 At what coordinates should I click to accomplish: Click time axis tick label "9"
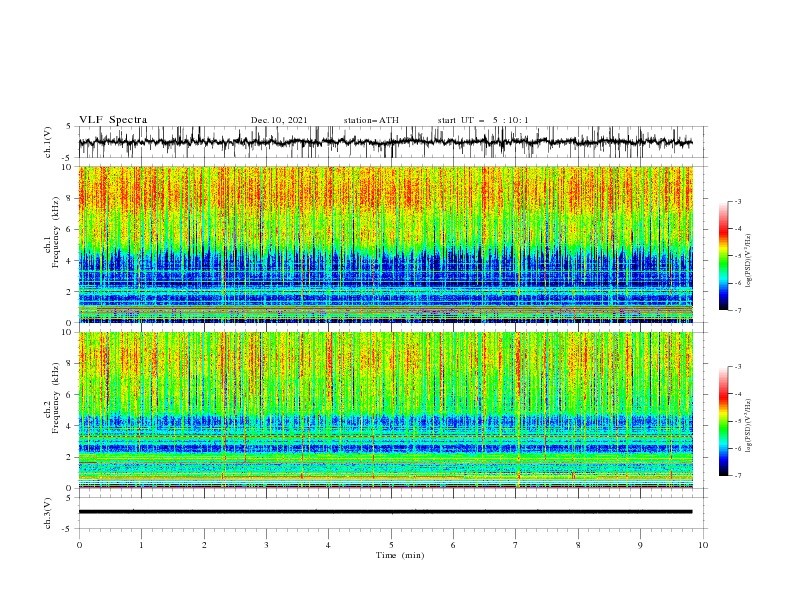coord(640,545)
